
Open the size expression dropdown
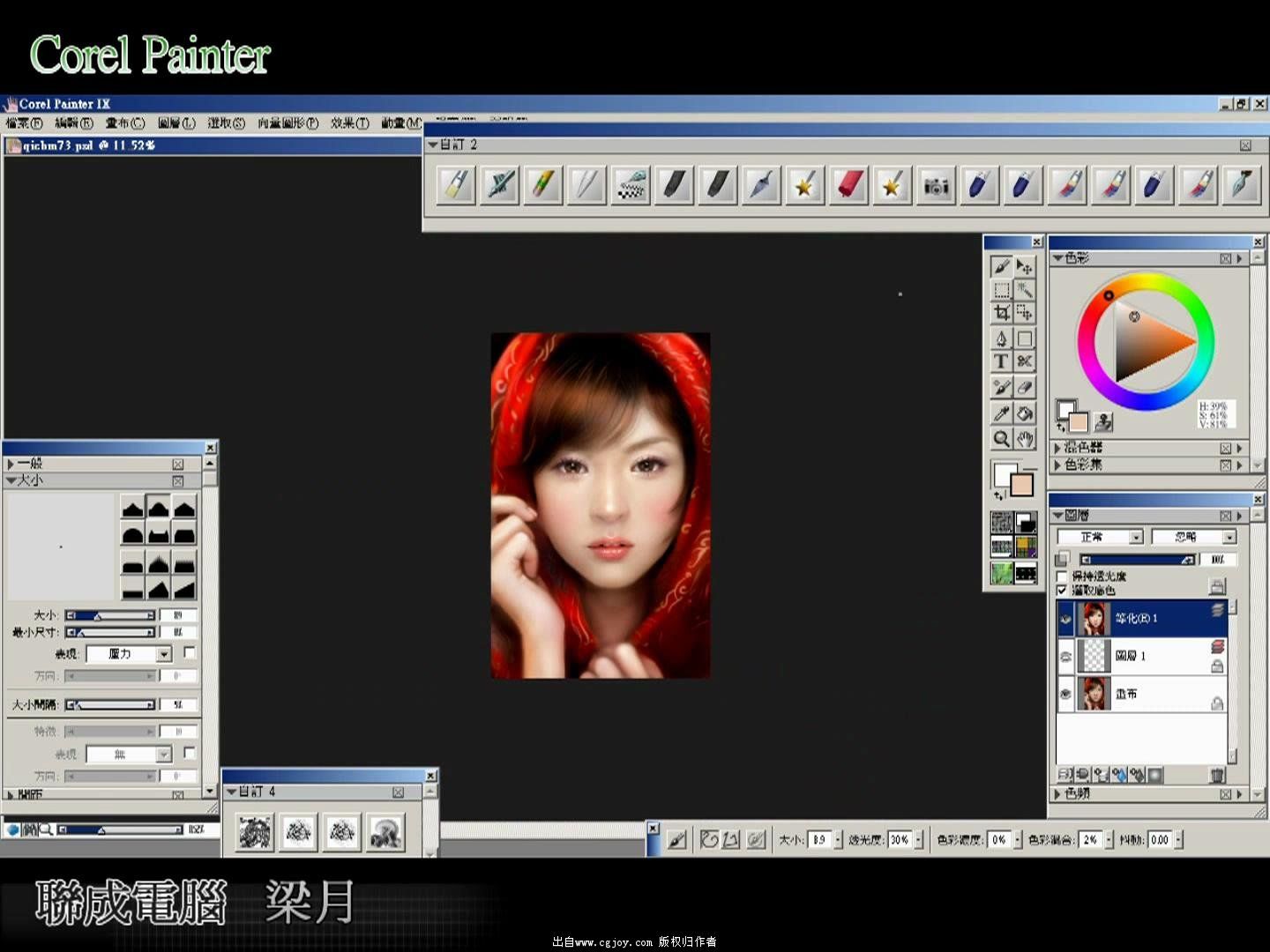(x=129, y=654)
